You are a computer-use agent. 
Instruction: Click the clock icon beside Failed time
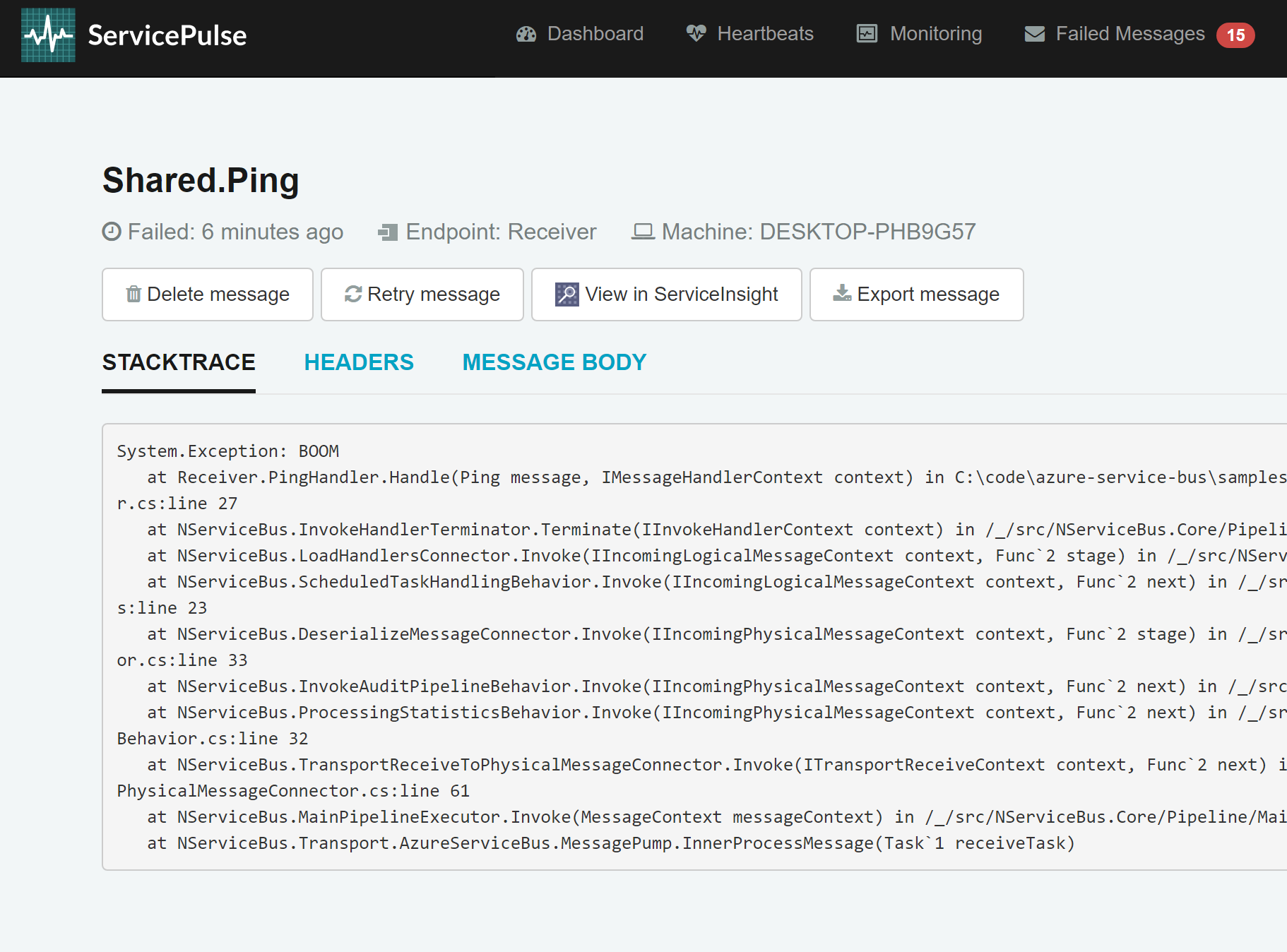[111, 232]
